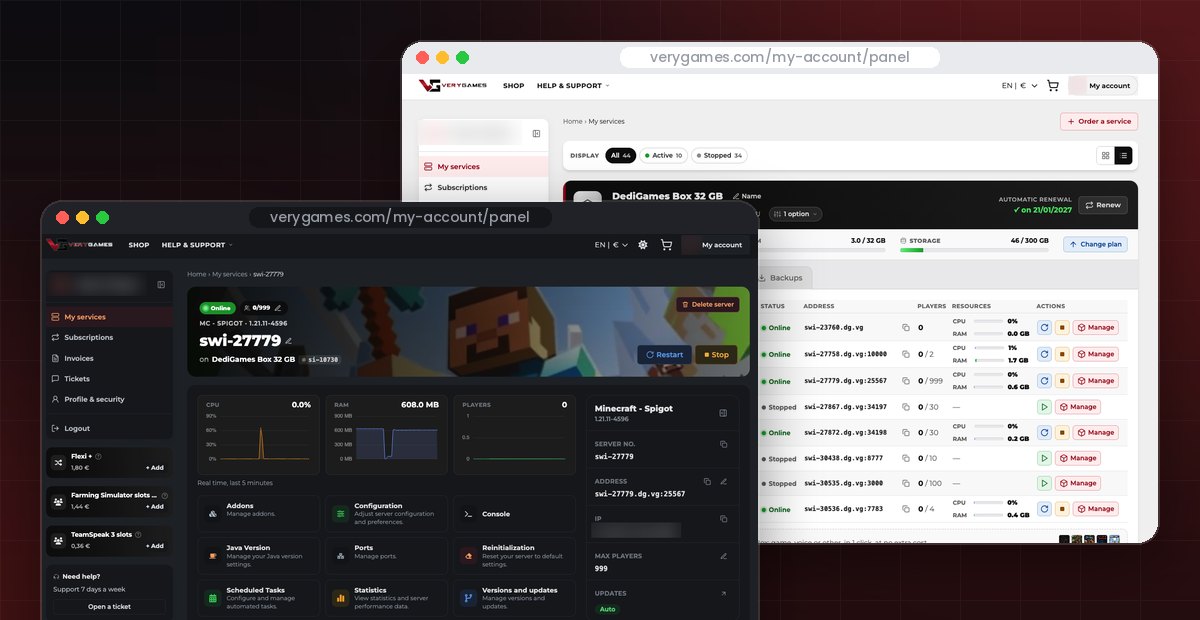Viewport: 1200px width, 620px height.
Task: Click the Delete server button
Action: (x=708, y=304)
